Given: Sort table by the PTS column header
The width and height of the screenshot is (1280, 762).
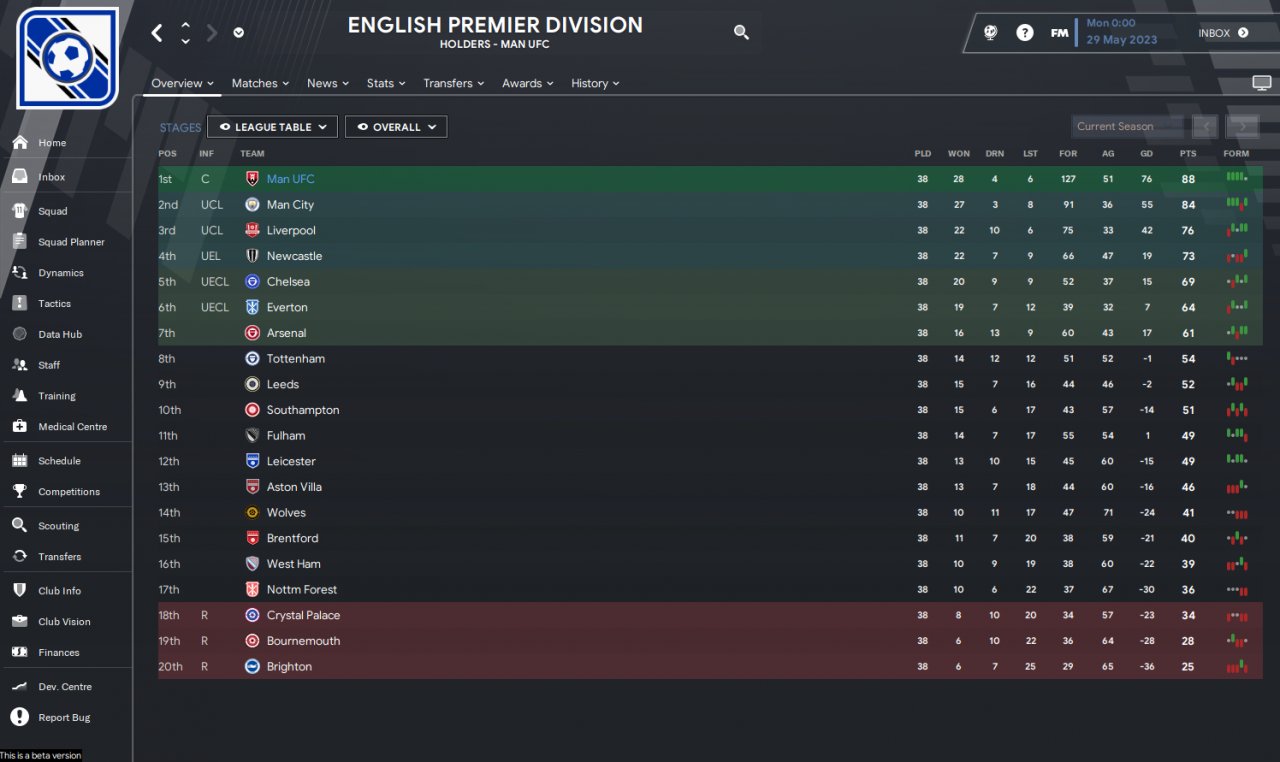Looking at the screenshot, I should click(1188, 154).
